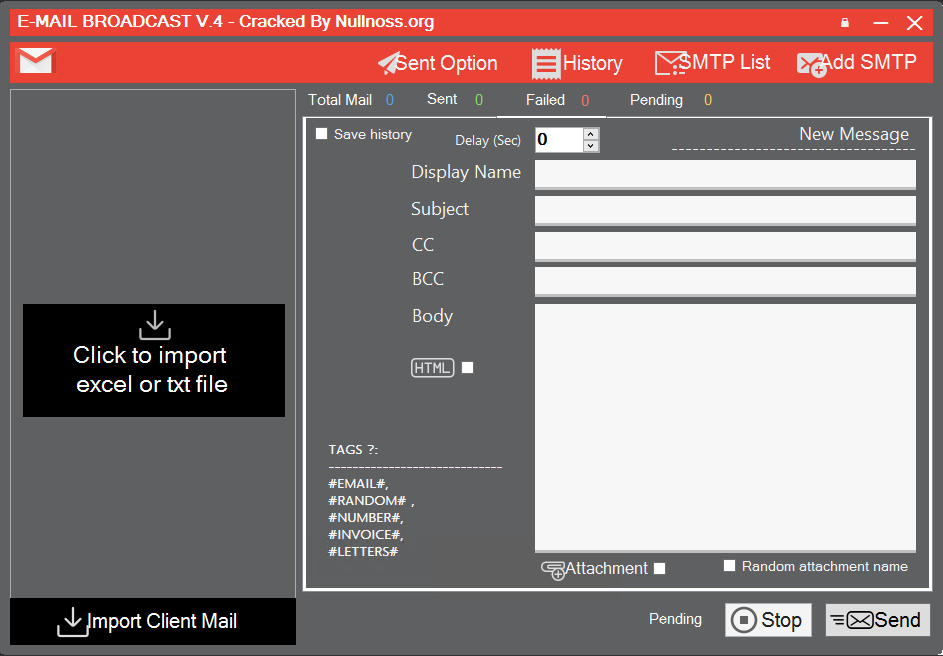This screenshot has height=656, width=943.
Task: Click the Send envelope icon
Action: [853, 620]
